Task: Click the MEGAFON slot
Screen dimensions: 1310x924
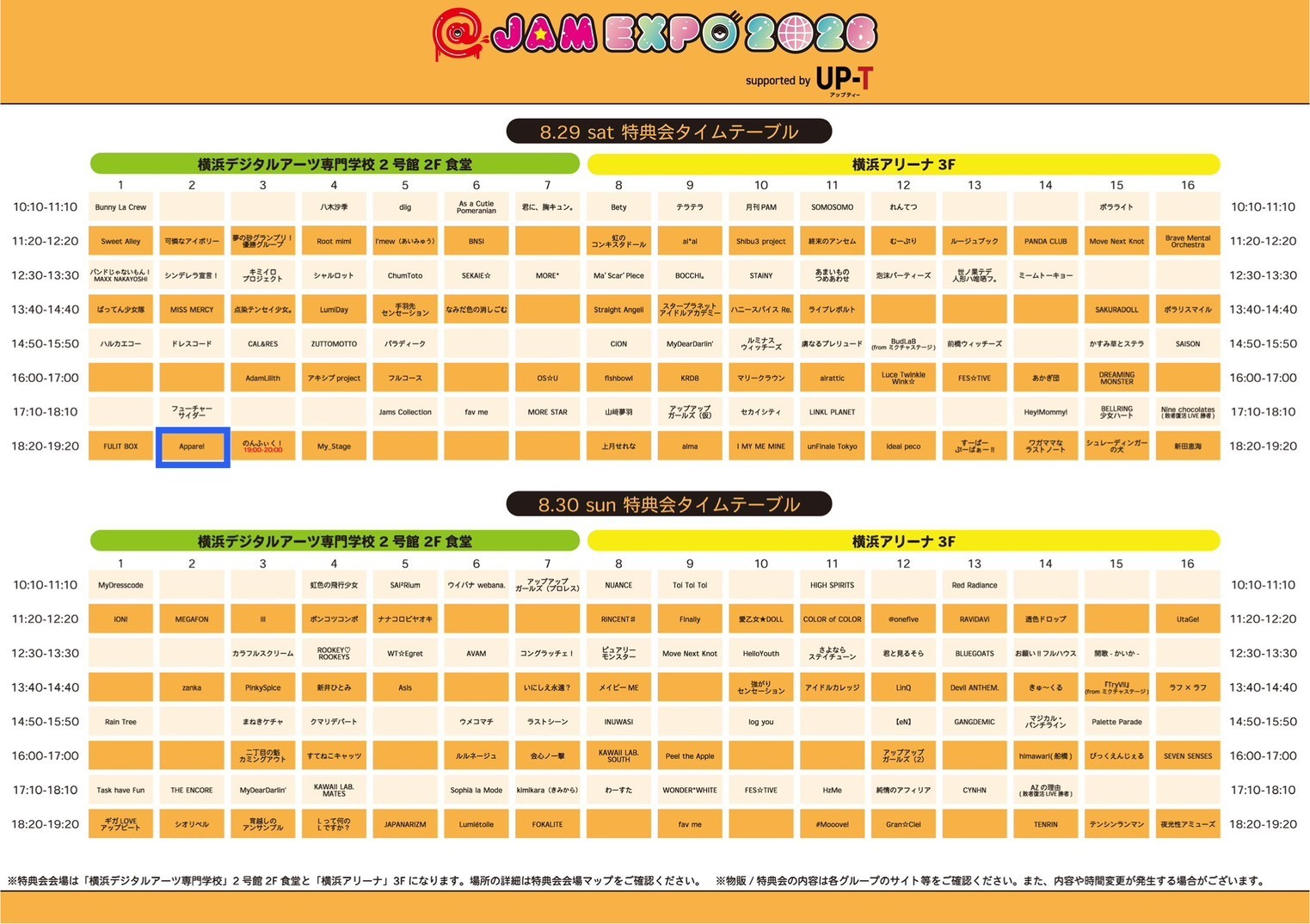Action: pyautogui.click(x=192, y=619)
